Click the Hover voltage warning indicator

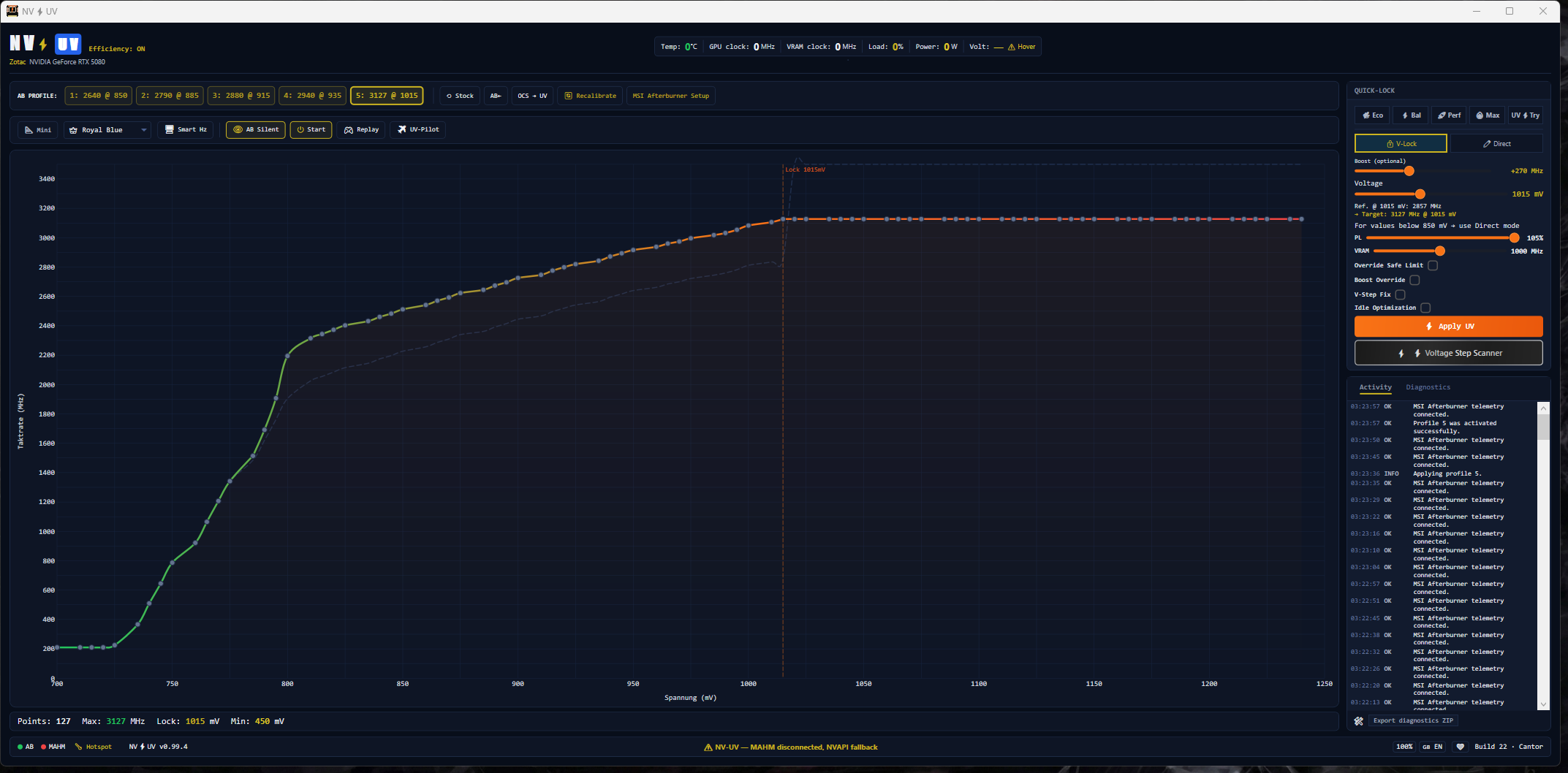1021,47
